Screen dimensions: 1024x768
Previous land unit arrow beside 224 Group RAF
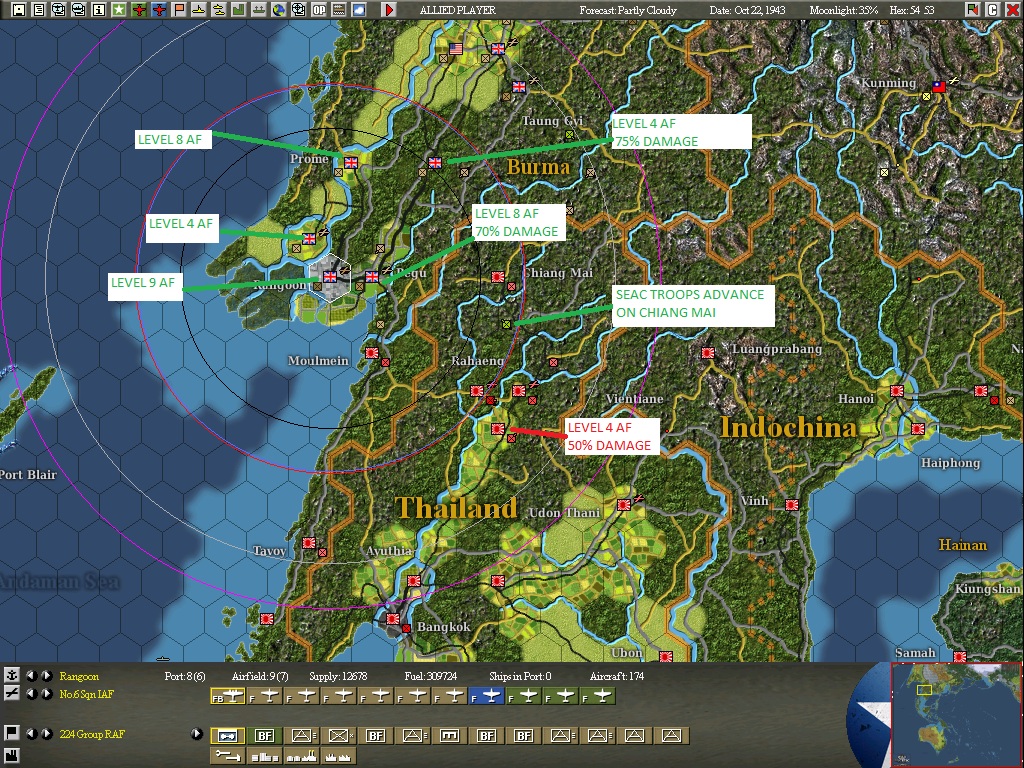(x=31, y=733)
